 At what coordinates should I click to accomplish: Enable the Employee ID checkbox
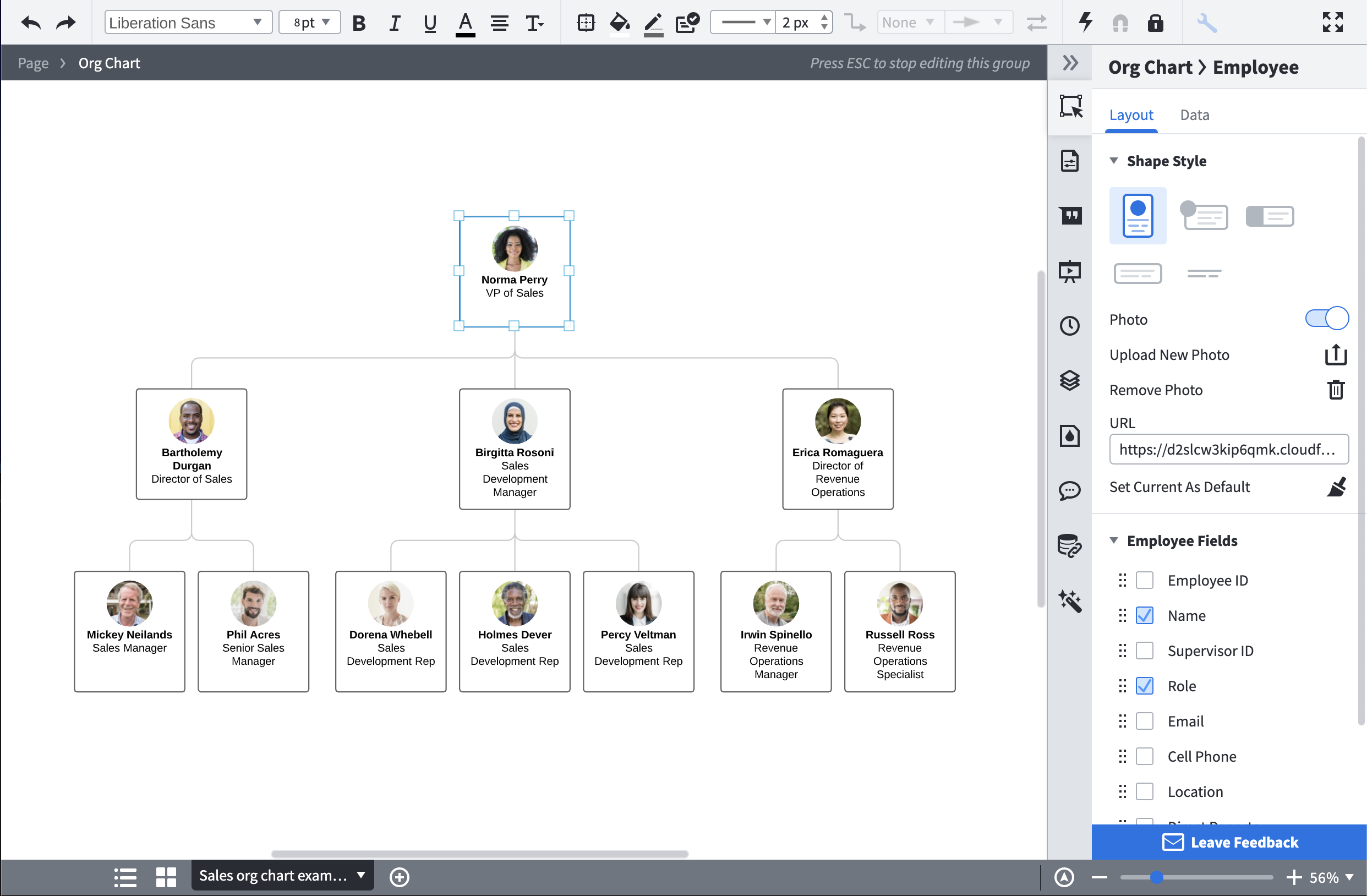1145,579
